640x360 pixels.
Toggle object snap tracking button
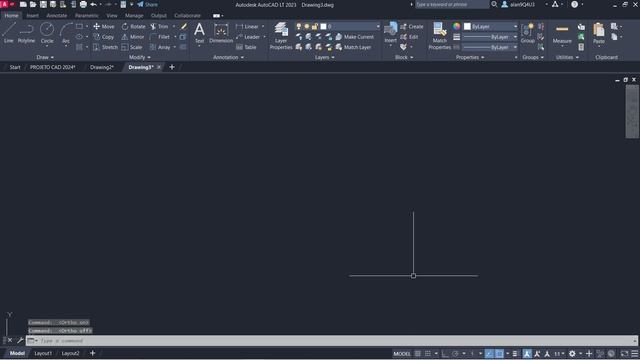click(x=489, y=353)
